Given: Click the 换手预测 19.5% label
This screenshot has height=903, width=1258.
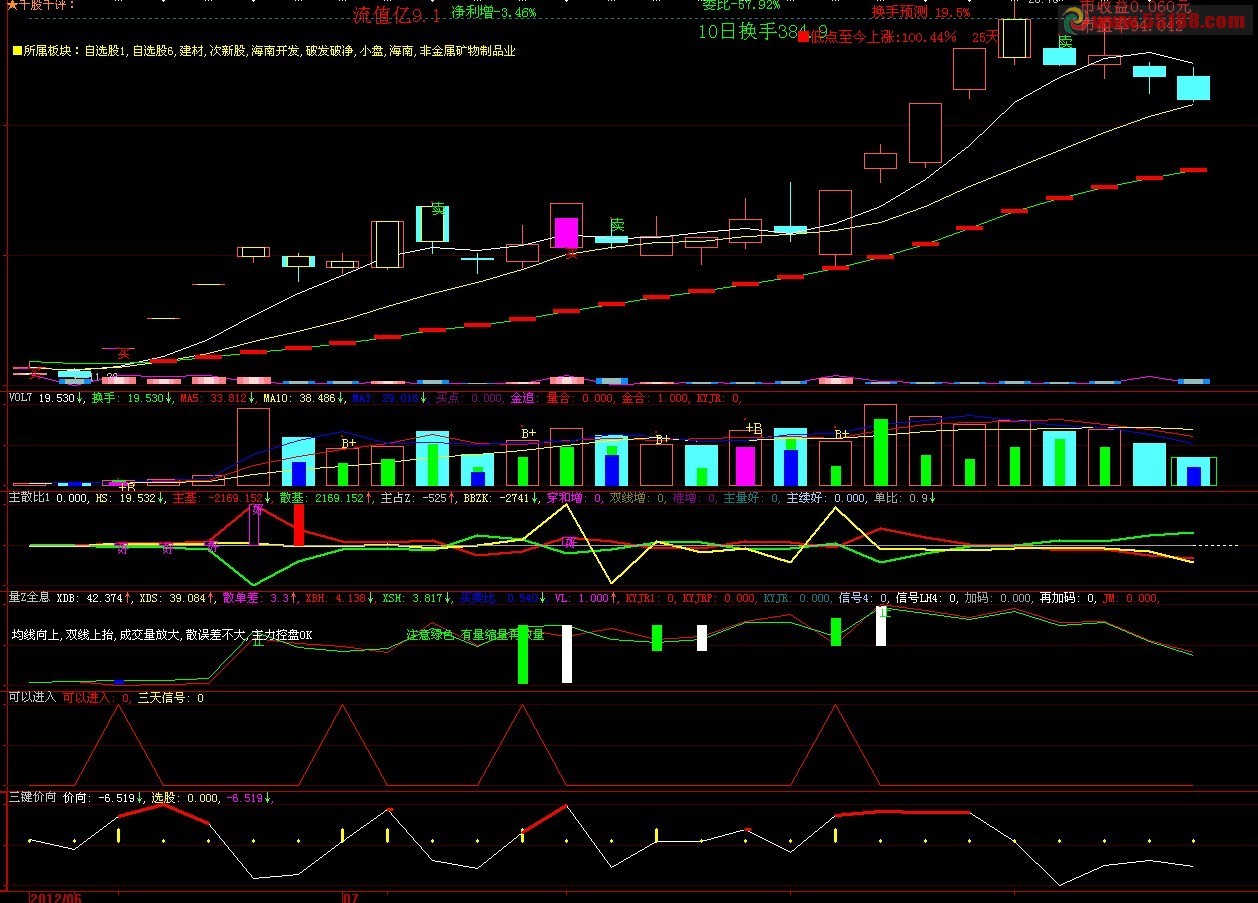Looking at the screenshot, I should click(920, 13).
